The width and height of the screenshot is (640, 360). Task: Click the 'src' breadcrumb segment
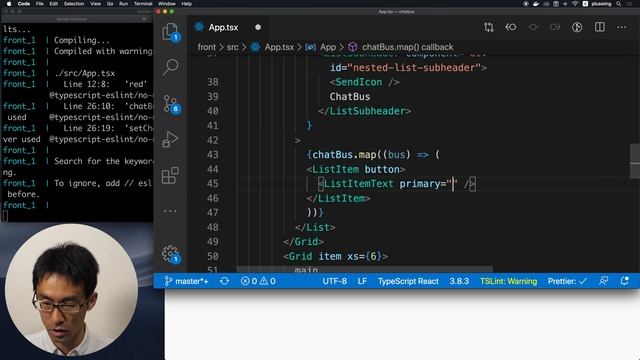(x=233, y=47)
